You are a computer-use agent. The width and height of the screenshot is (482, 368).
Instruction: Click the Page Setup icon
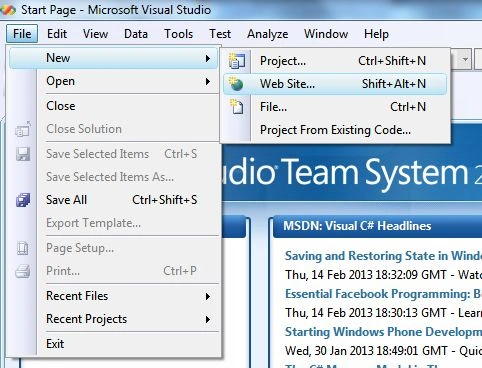click(x=23, y=248)
